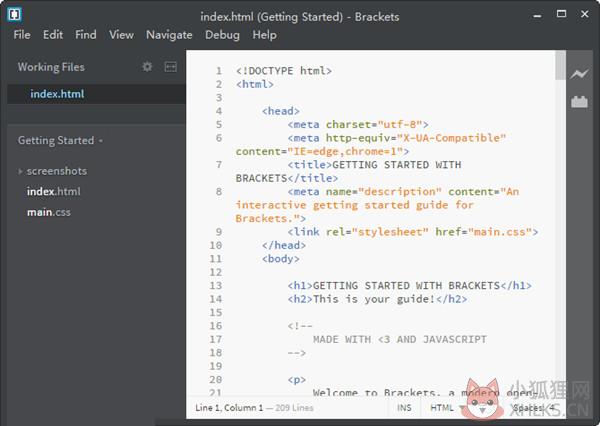Open the Navigate menu
The height and width of the screenshot is (426, 600).
point(169,35)
